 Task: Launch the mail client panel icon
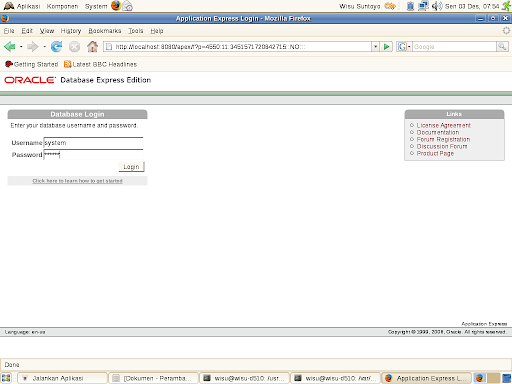[127, 6]
